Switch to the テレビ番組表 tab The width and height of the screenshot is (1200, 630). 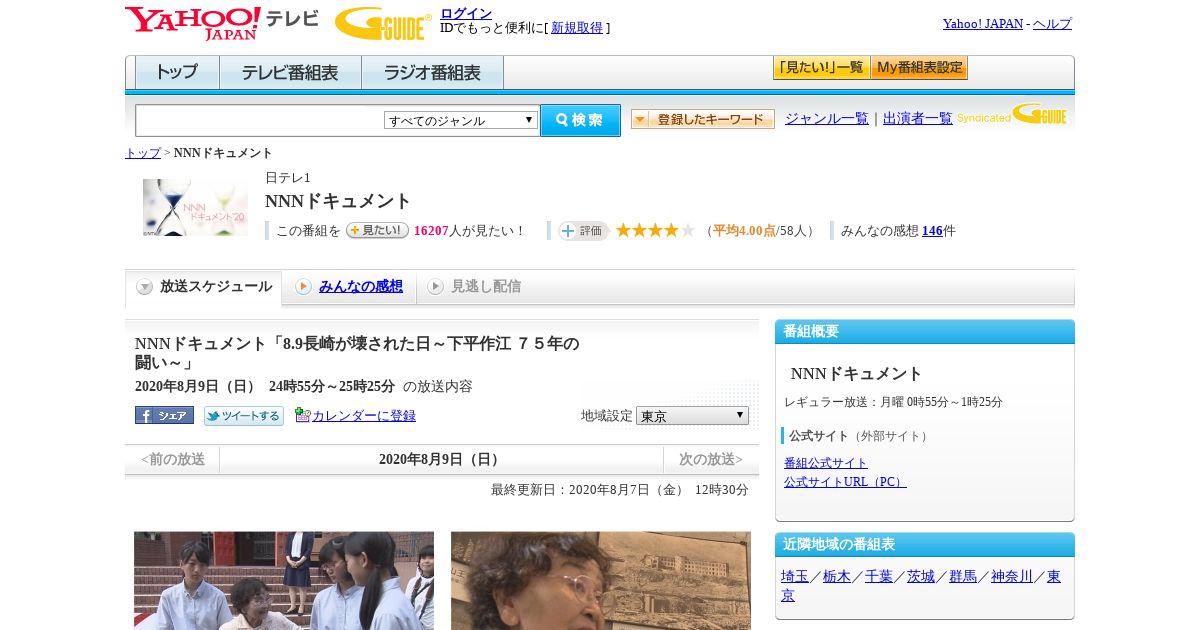point(290,73)
